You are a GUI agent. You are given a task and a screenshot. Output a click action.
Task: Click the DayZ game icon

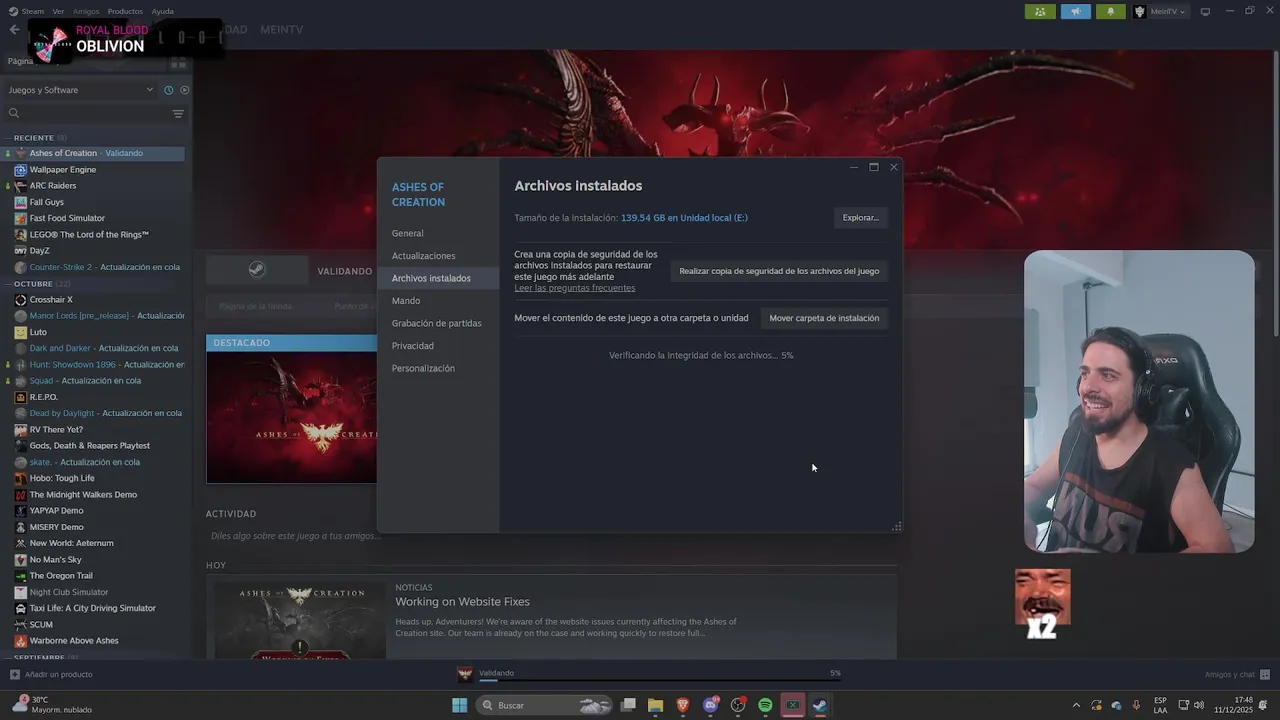(20, 251)
